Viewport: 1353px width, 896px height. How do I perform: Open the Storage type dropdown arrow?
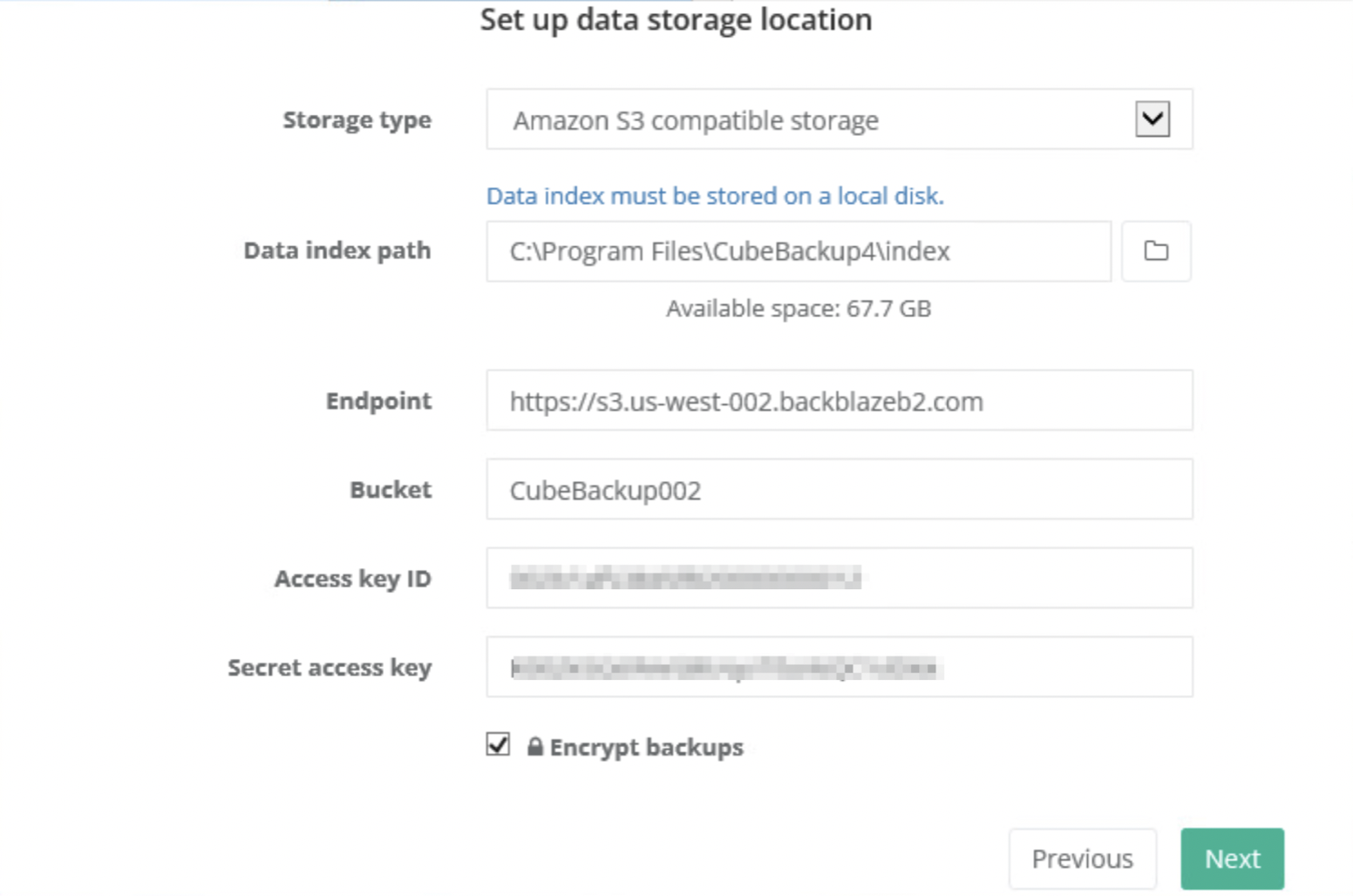1152,119
